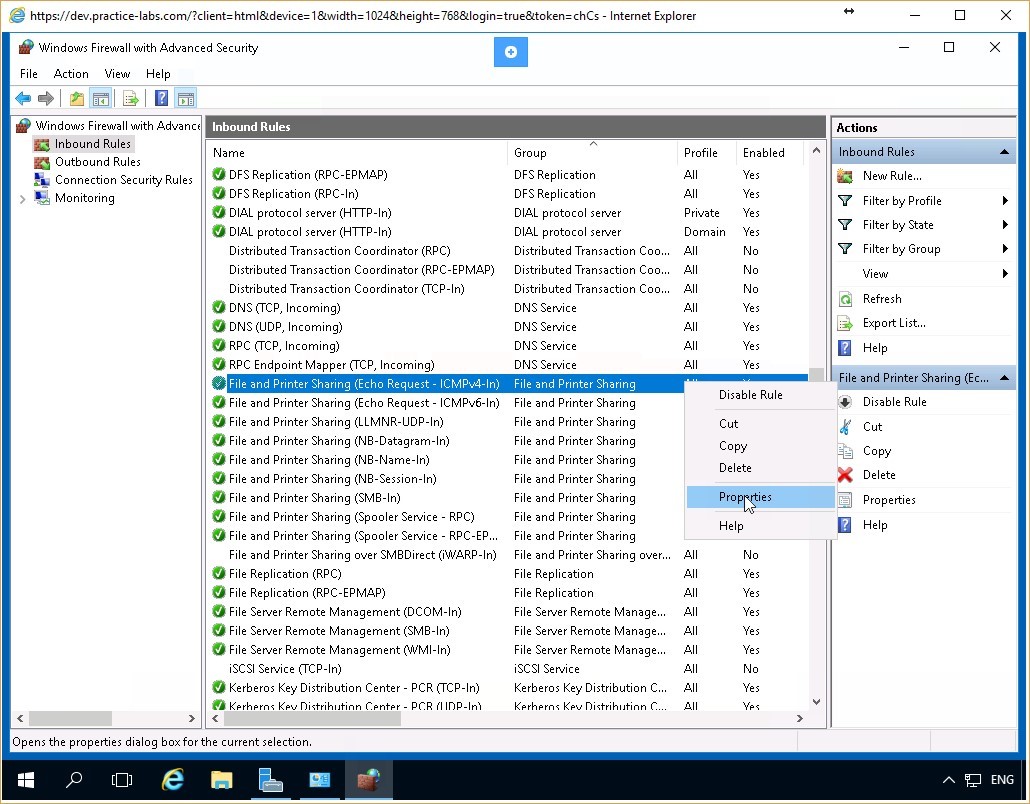1030x804 pixels.
Task: Select Properties from the context menu
Action: click(x=745, y=497)
